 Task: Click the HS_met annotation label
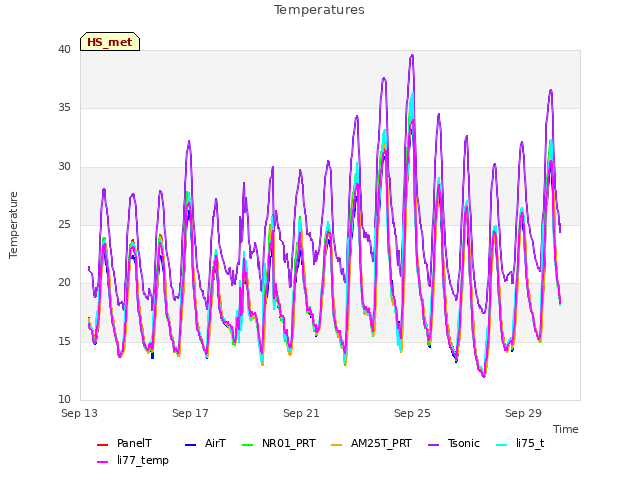tap(110, 42)
